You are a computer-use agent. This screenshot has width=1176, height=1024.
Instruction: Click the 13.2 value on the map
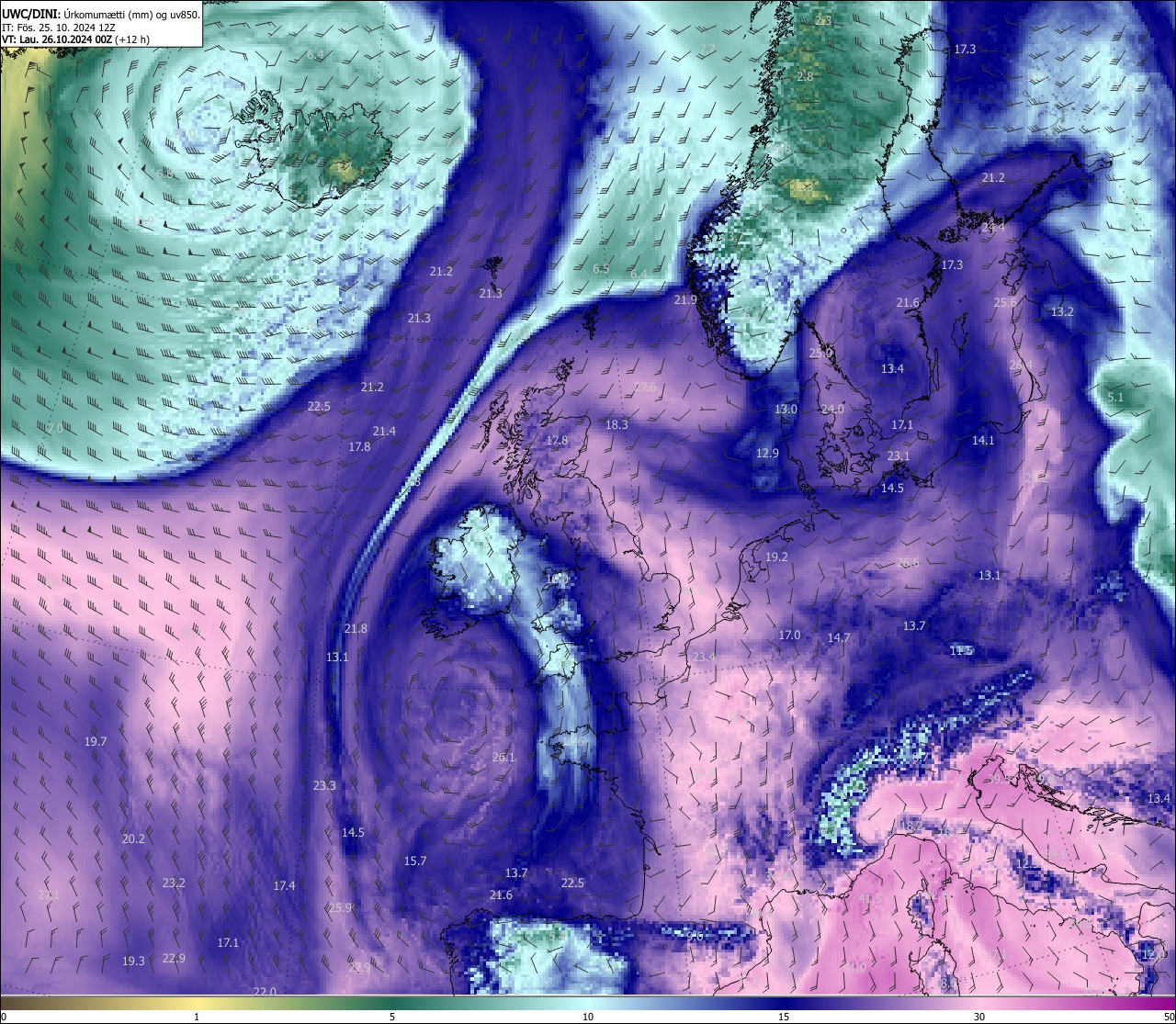tap(1062, 311)
